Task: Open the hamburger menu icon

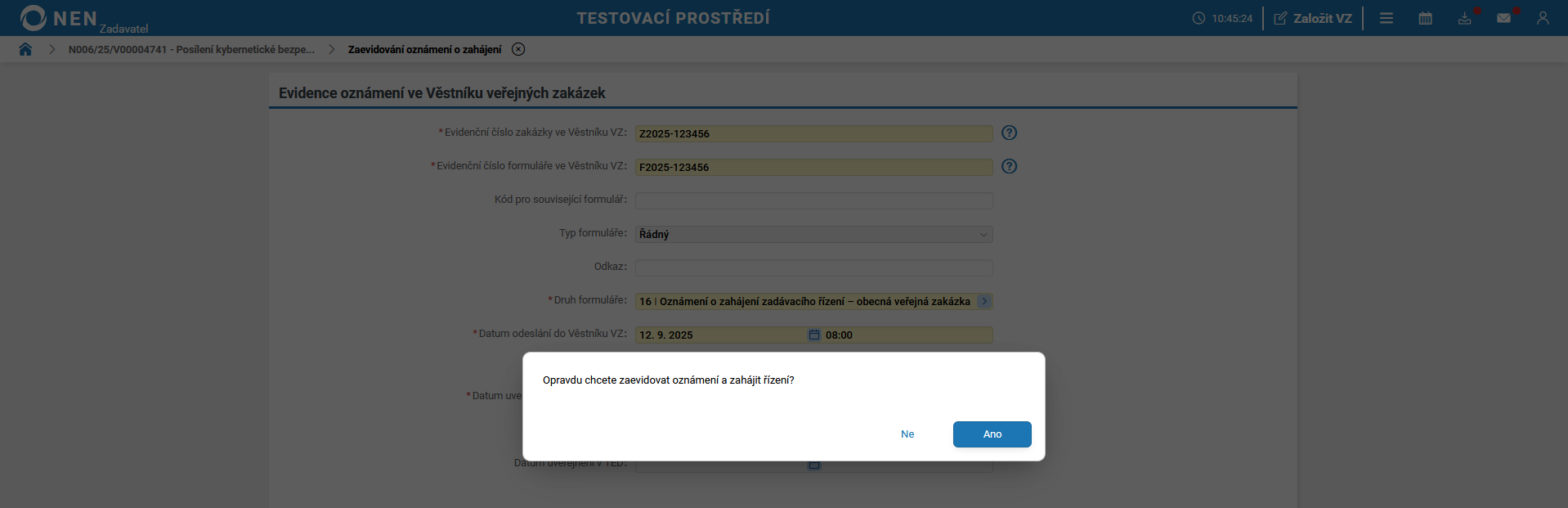Action: 1387,18
